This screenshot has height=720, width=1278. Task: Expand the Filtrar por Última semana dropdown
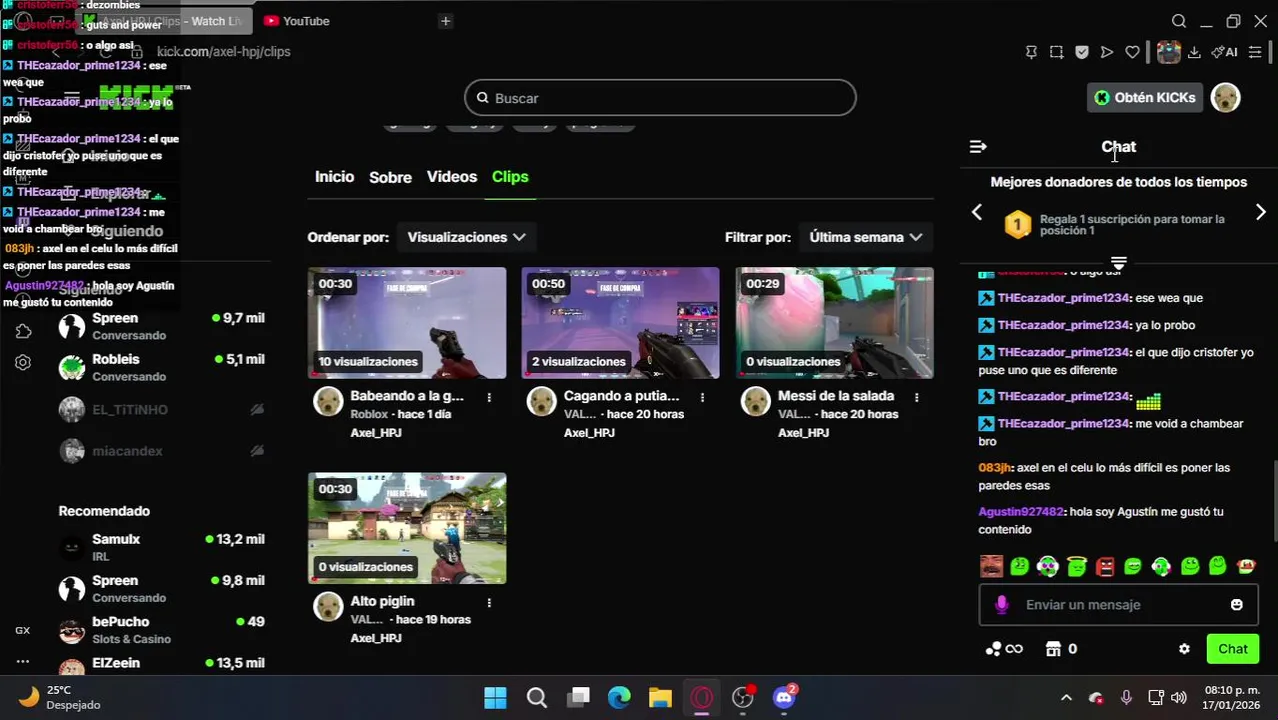pyautogui.click(x=866, y=237)
